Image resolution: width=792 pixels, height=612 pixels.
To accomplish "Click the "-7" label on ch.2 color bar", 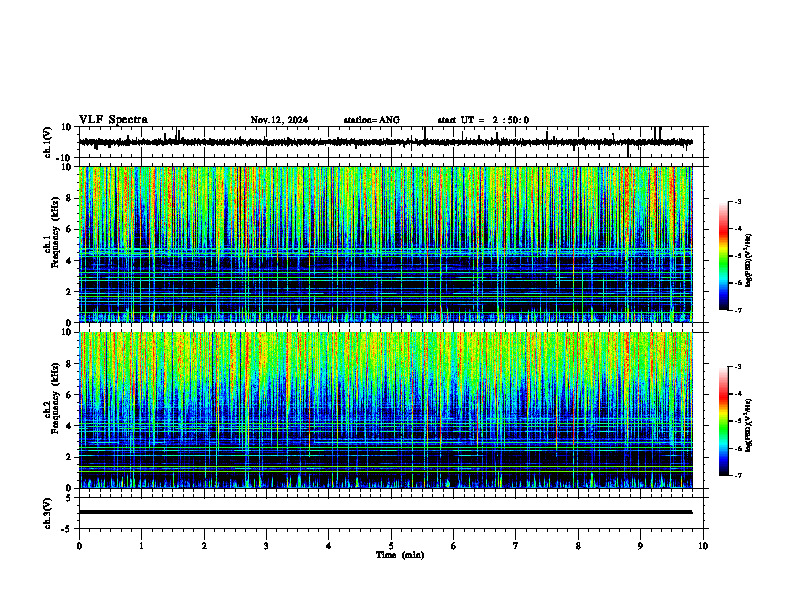I will 737,475.
